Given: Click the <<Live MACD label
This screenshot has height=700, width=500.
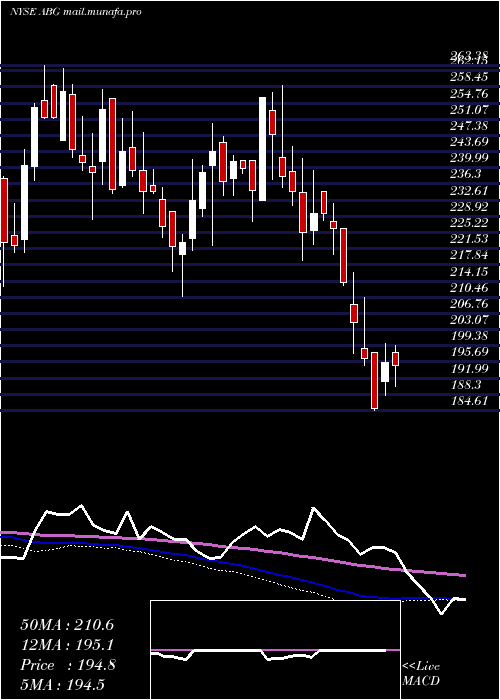Looking at the screenshot, I should click(421, 673).
